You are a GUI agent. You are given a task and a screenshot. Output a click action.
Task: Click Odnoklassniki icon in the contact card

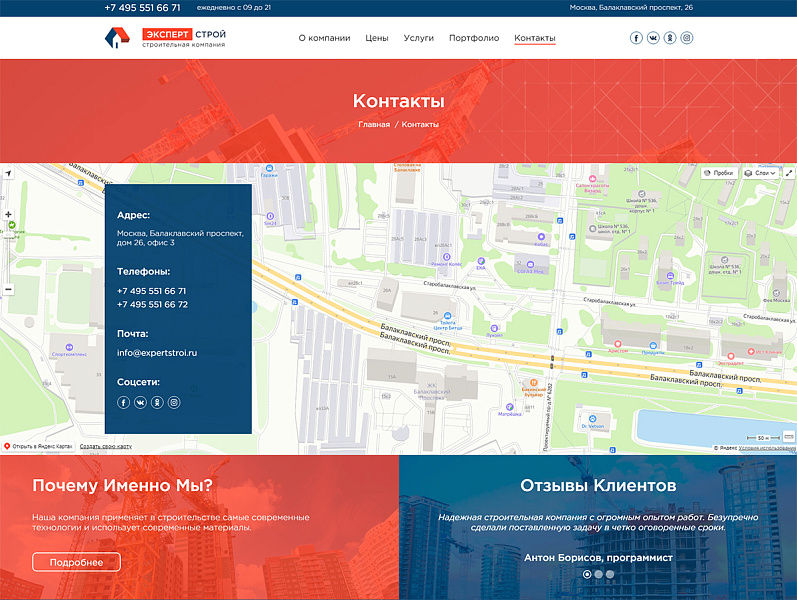[x=157, y=402]
